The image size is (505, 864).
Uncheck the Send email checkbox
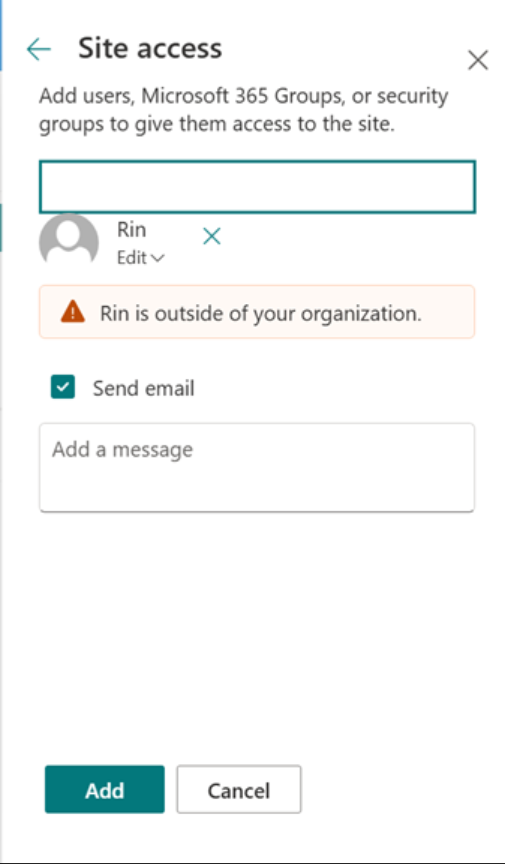[63, 387]
